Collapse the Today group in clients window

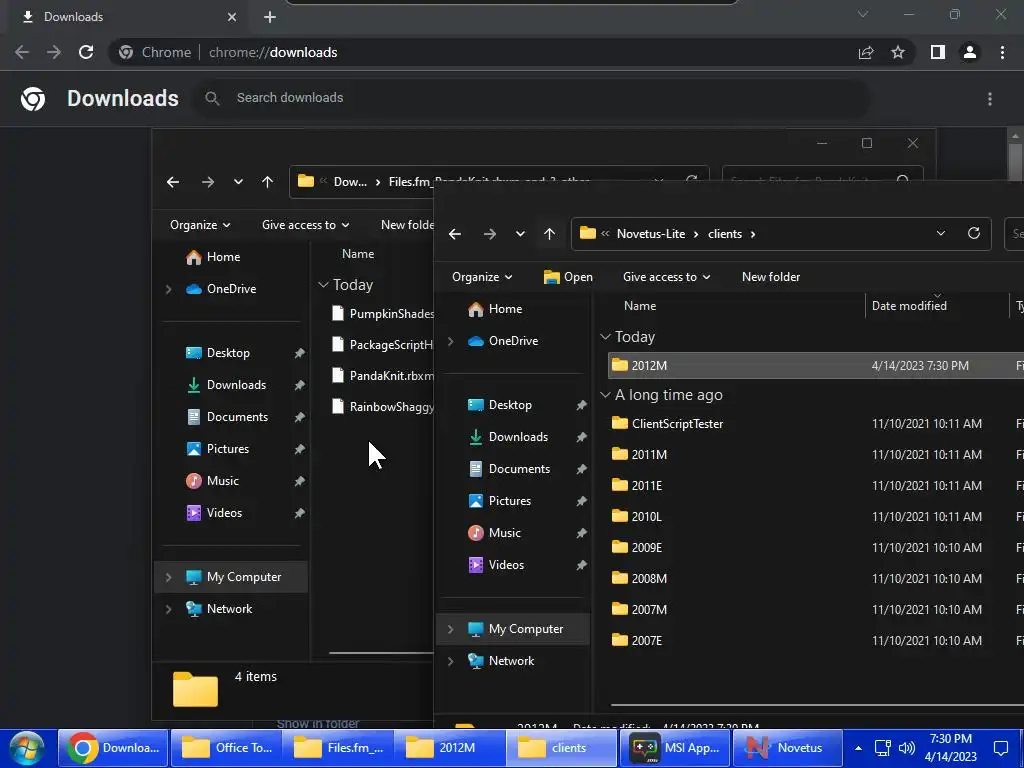point(605,337)
